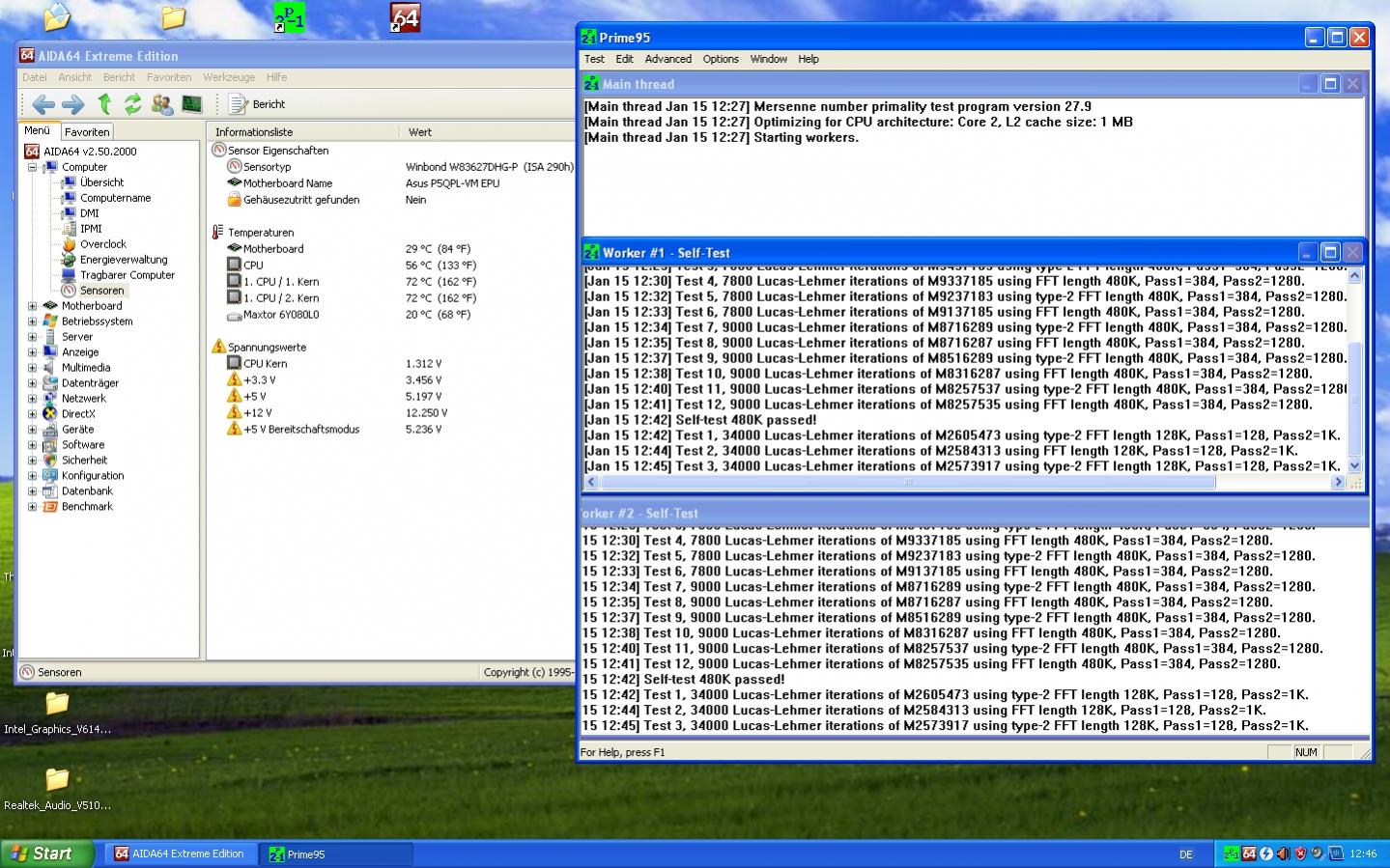Open the Windows Start button
The width and height of the screenshot is (1390, 868).
47,854
